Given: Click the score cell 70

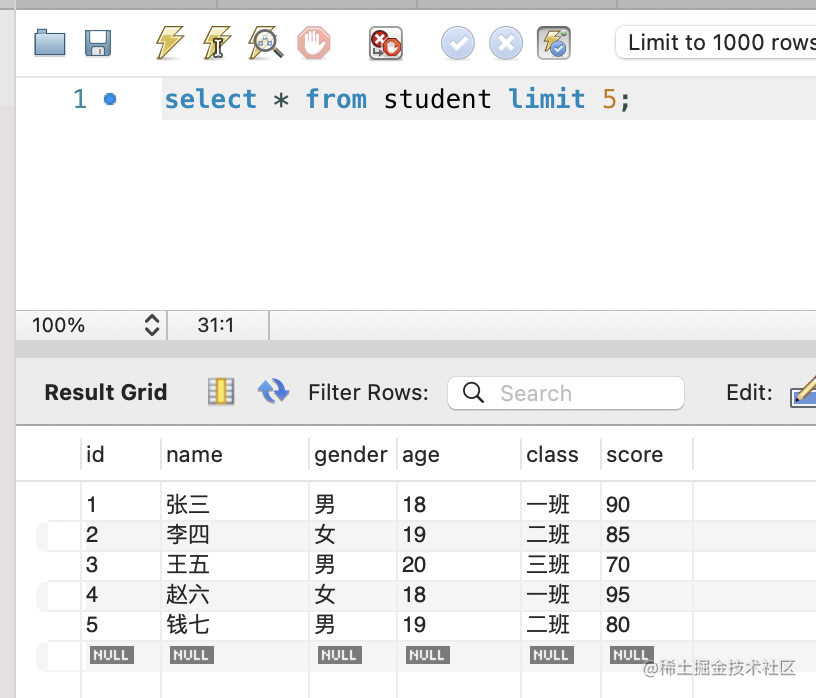Looking at the screenshot, I should click(x=618, y=565).
